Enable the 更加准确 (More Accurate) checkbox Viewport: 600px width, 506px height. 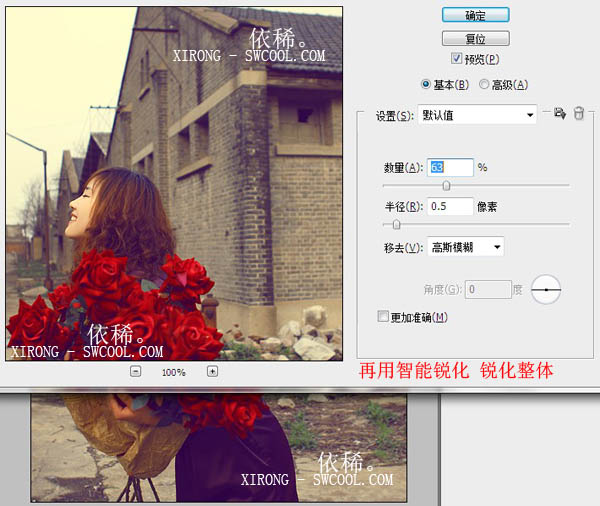tap(383, 317)
